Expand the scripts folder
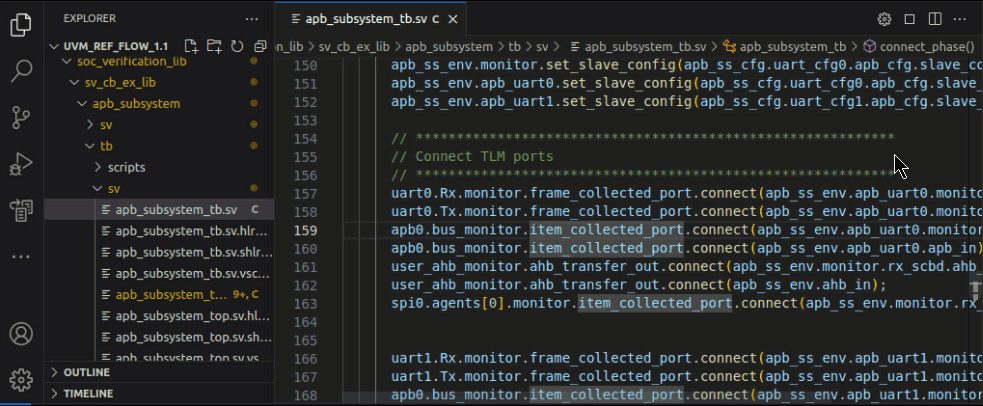The image size is (983, 406). click(126, 167)
